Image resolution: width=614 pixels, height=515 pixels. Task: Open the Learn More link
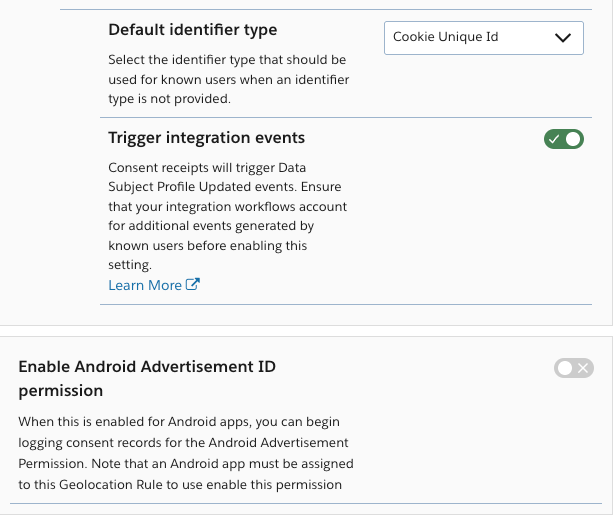pos(145,285)
